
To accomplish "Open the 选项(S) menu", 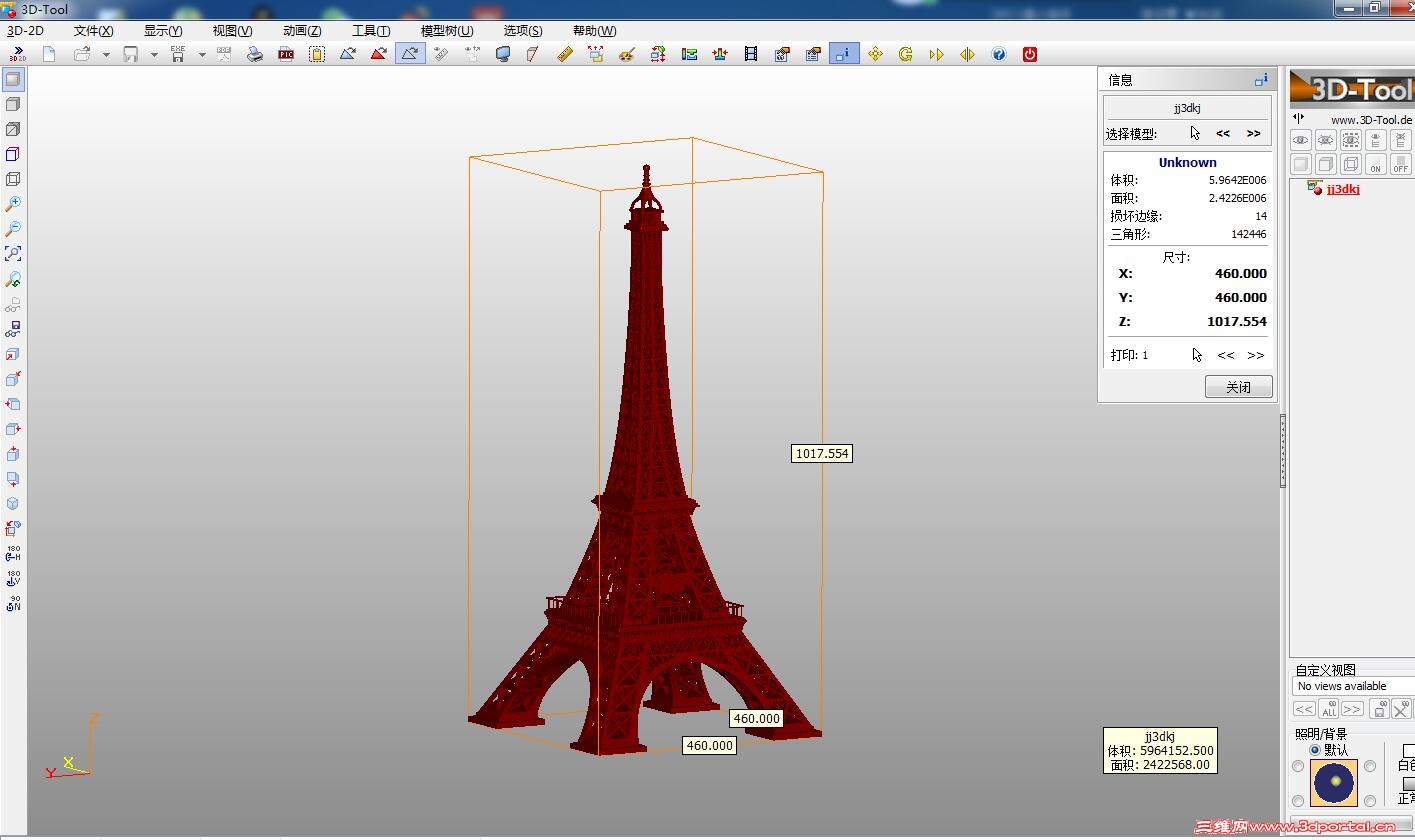I will pyautogui.click(x=523, y=31).
